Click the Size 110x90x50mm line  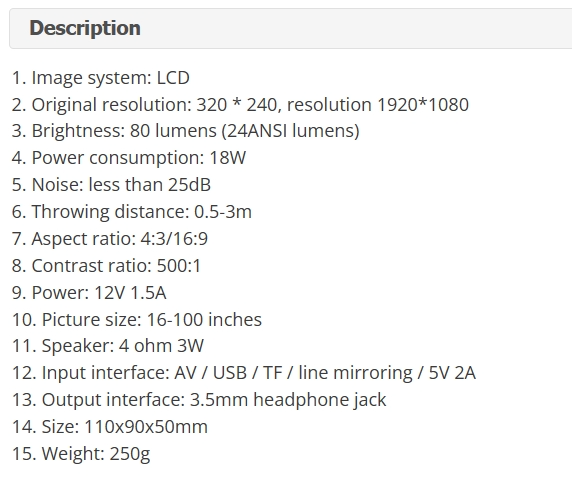click(110, 426)
